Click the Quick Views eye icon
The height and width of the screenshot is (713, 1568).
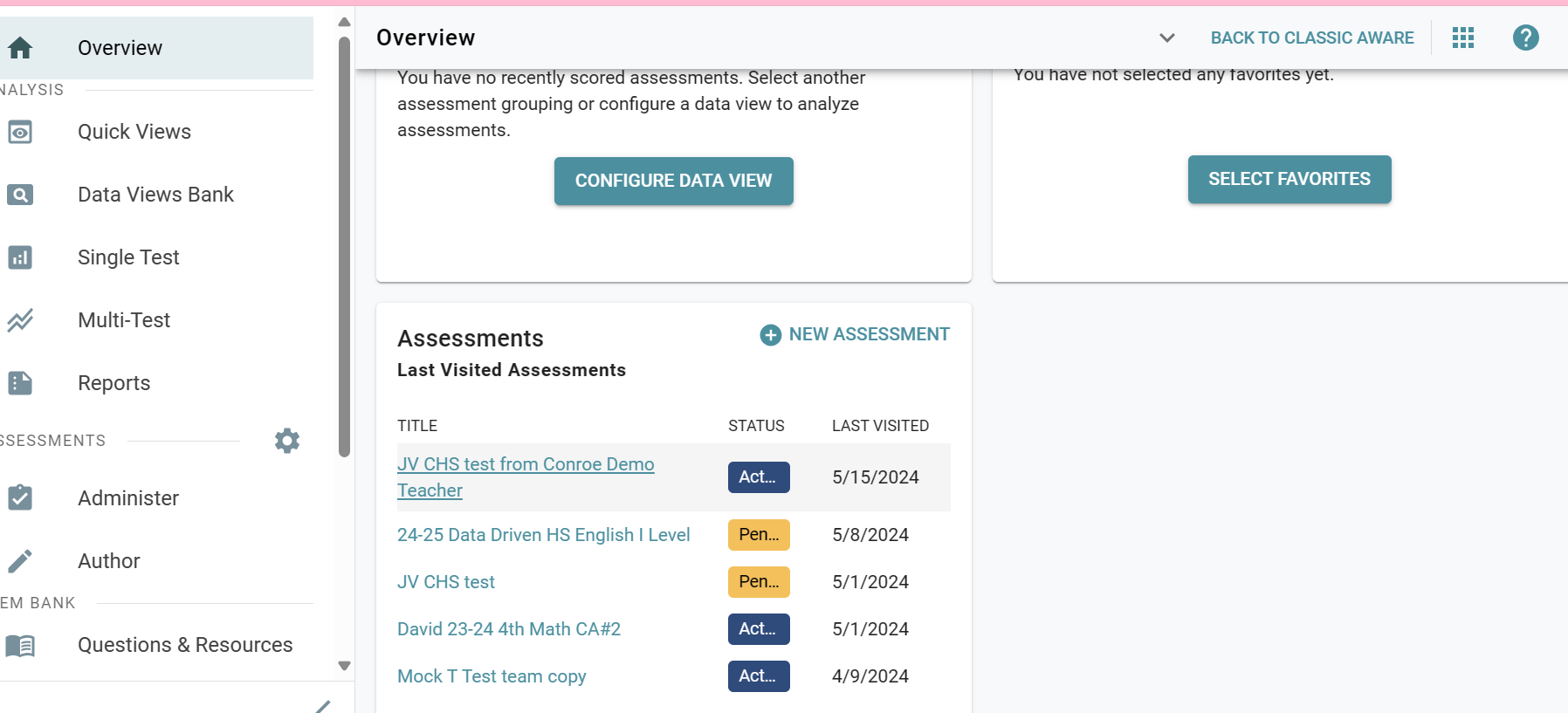tap(20, 132)
